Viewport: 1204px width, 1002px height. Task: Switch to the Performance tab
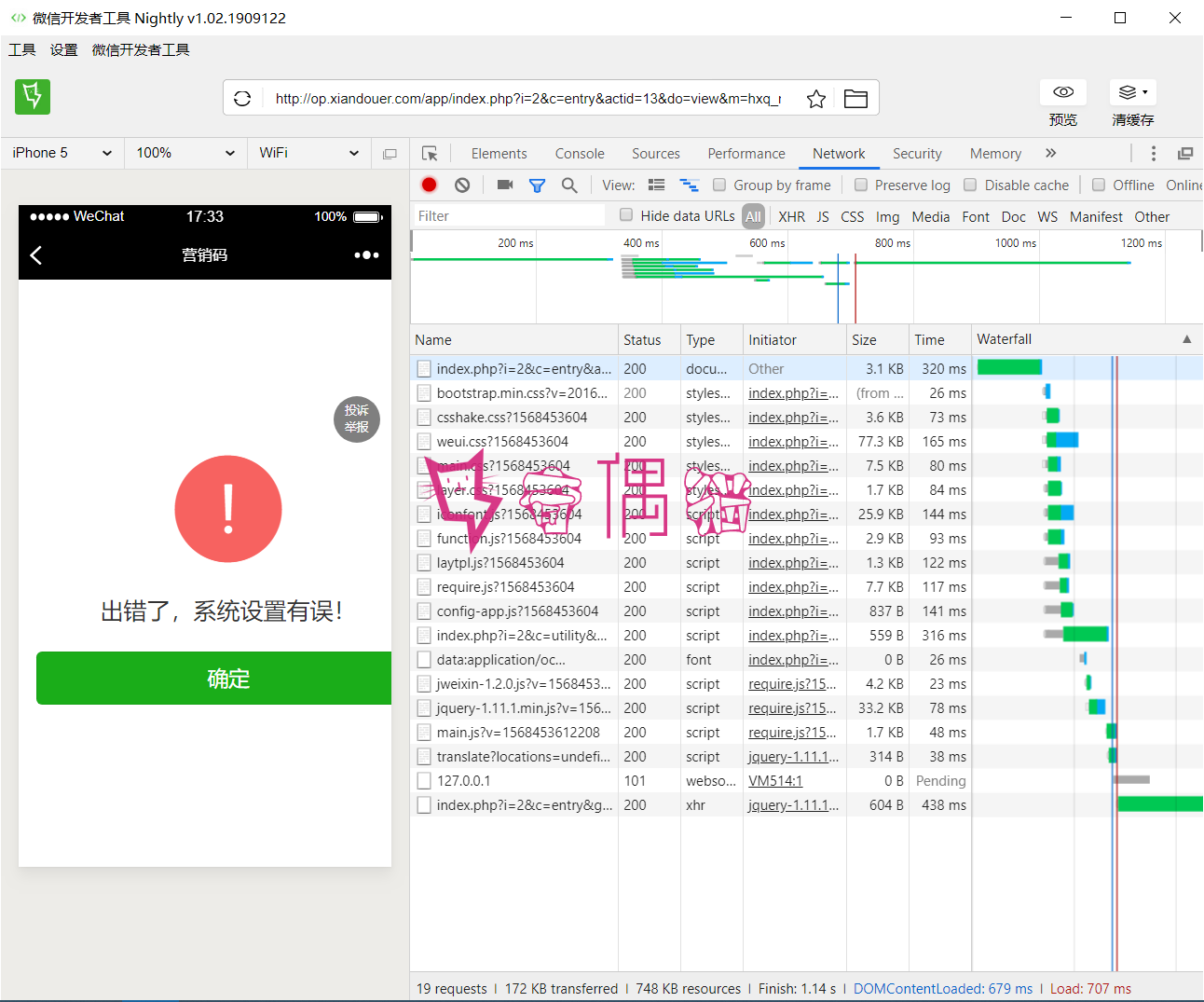pyautogui.click(x=746, y=154)
